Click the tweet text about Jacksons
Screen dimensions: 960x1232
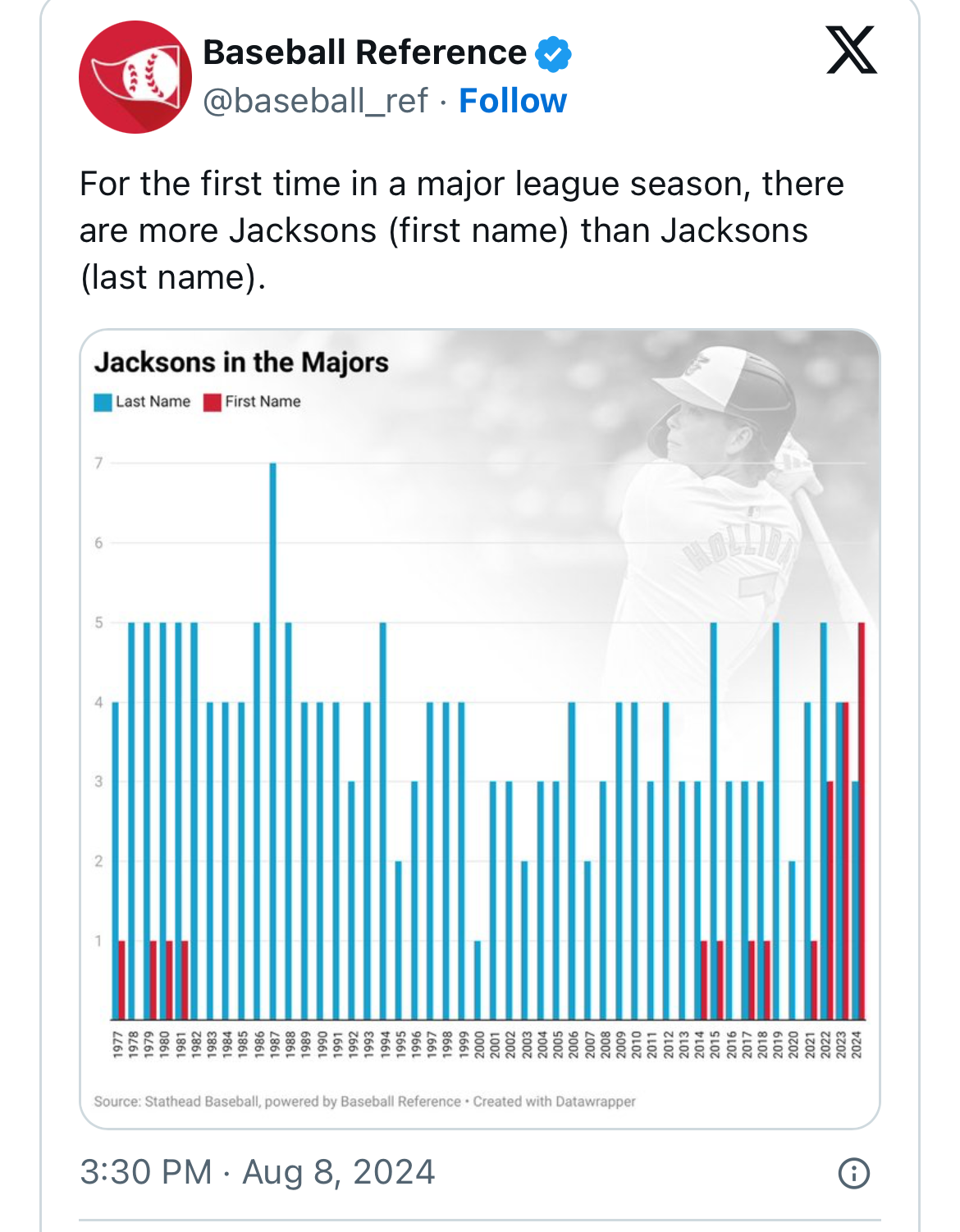461,230
